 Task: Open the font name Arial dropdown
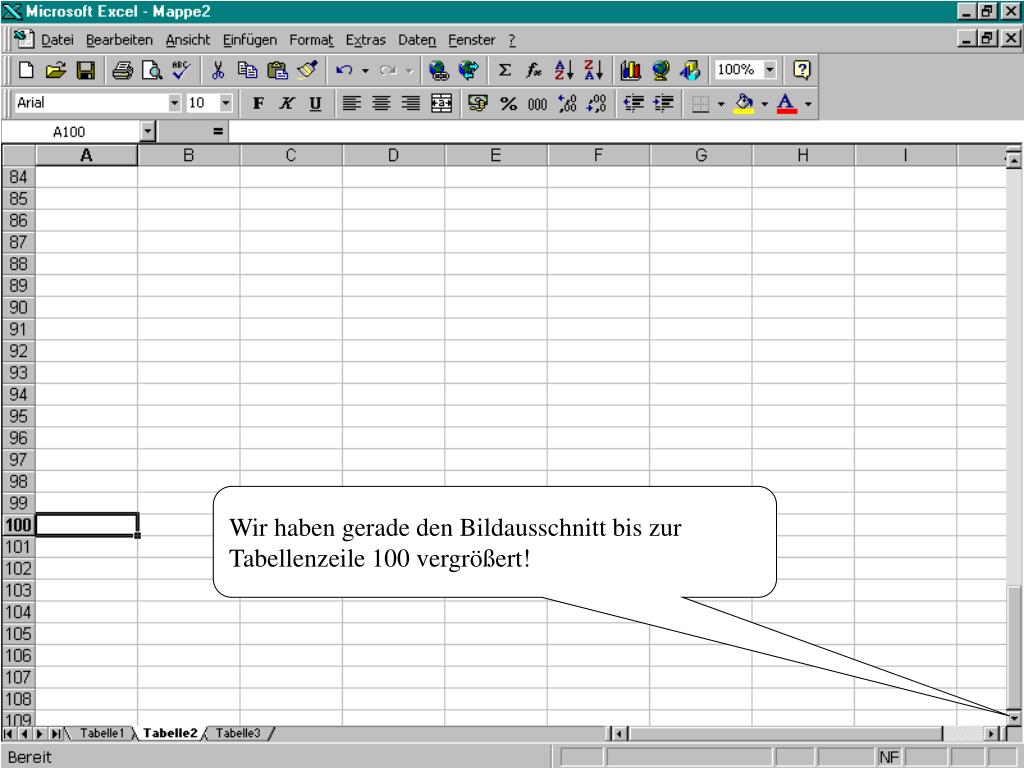[x=174, y=103]
